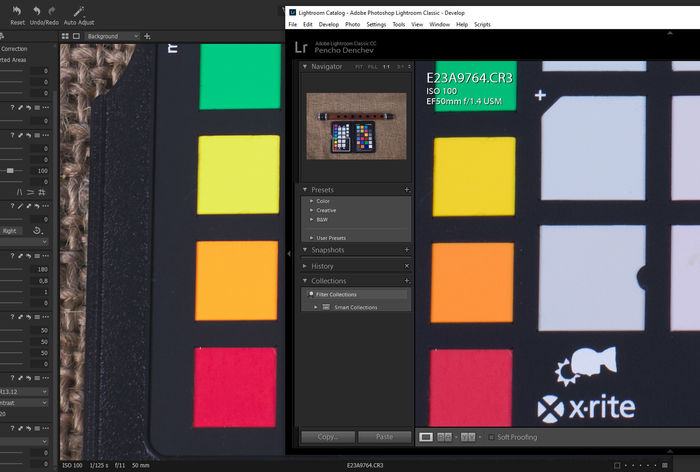Click the Auto Adjust magic wand icon
This screenshot has width=700, height=472.
79,9
